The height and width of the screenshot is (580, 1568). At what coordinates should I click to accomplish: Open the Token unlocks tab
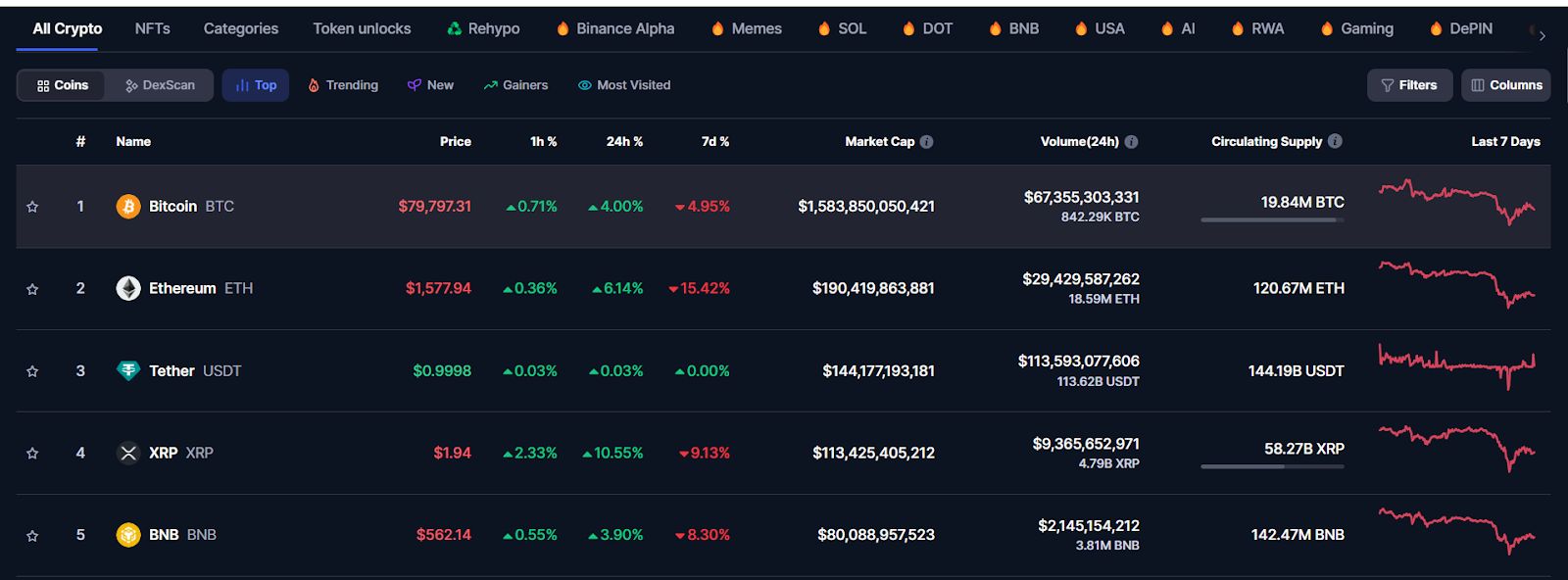tap(362, 28)
